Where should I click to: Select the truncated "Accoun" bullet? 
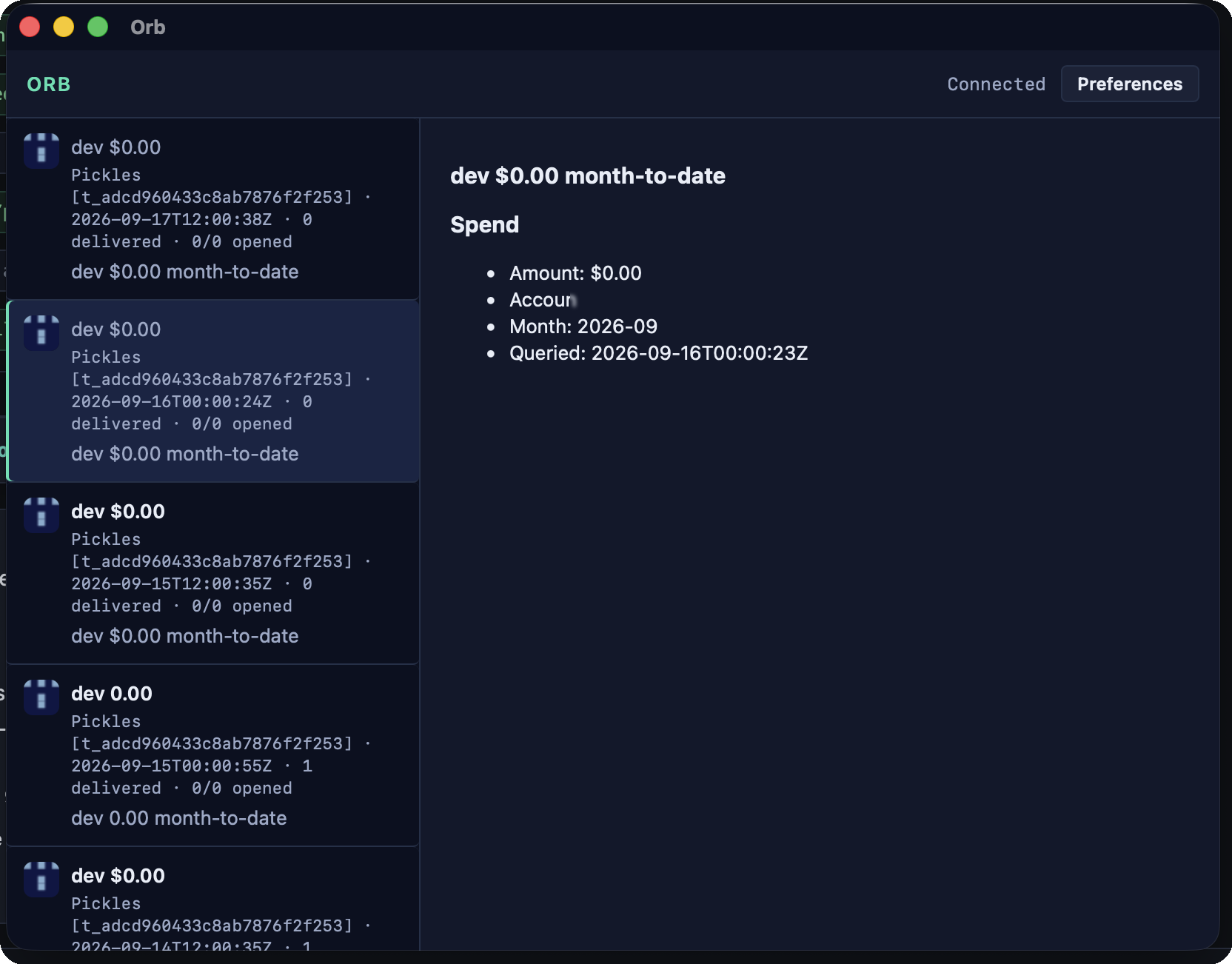543,300
